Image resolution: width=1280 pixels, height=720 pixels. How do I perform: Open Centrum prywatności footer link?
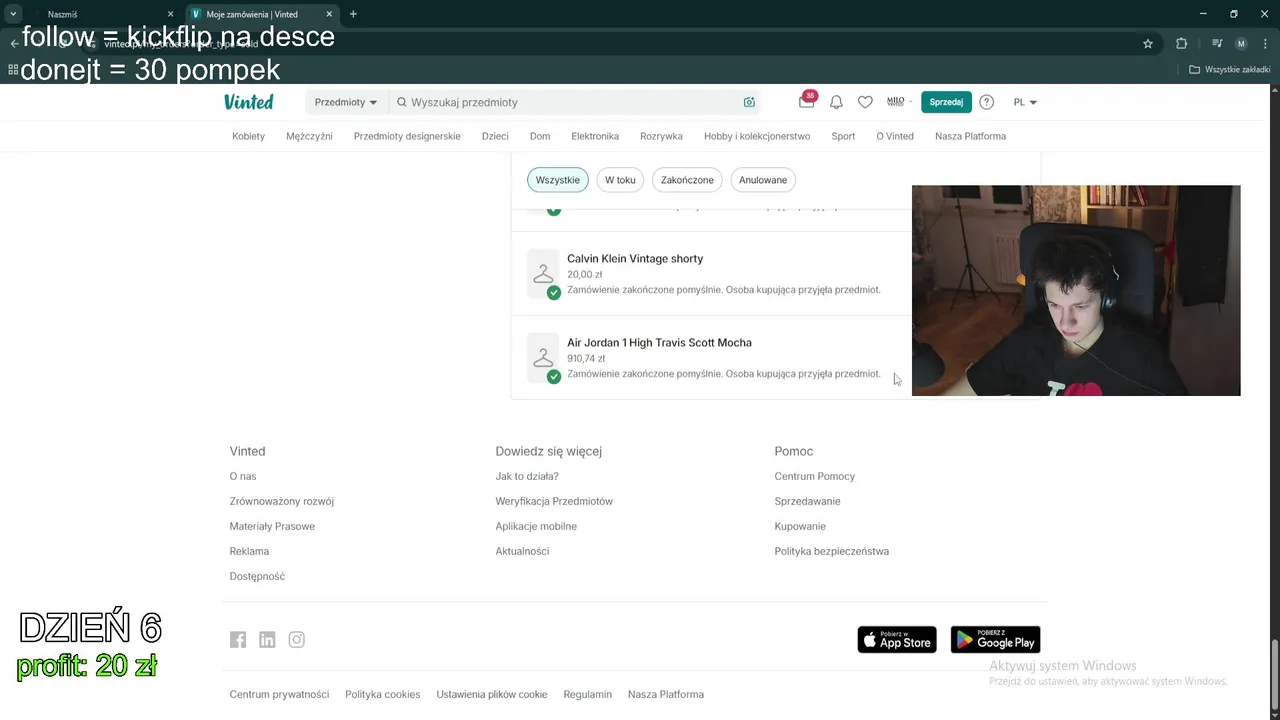(279, 694)
